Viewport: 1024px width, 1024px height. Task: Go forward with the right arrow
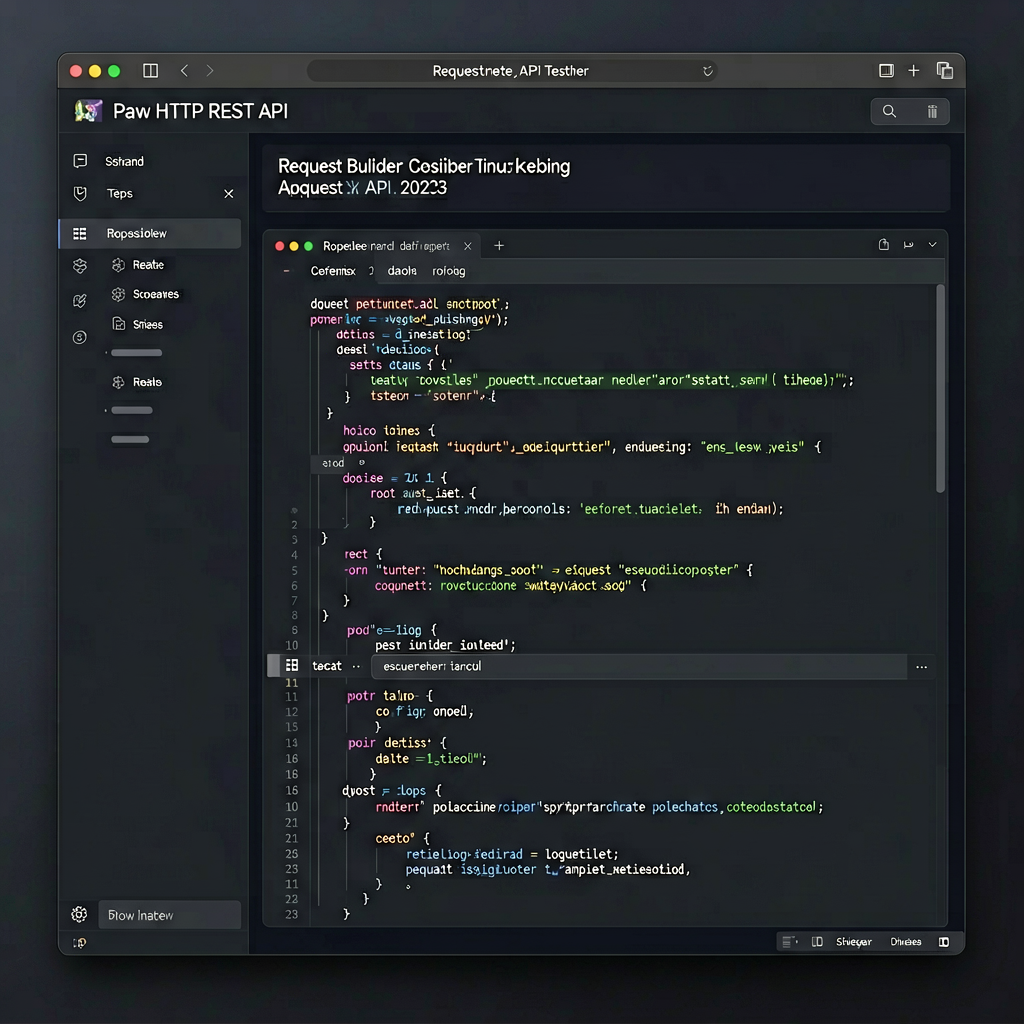click(x=210, y=71)
